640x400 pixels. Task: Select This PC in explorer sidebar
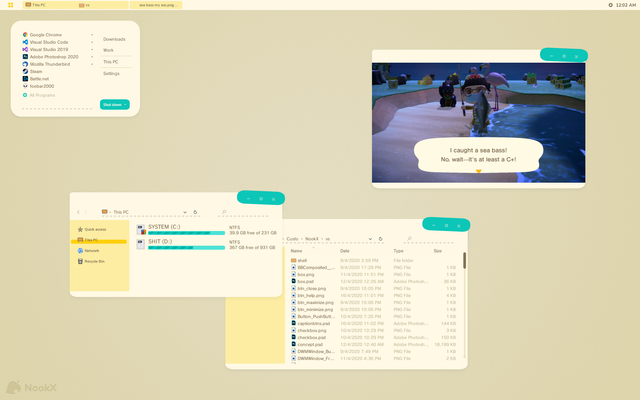(99, 240)
